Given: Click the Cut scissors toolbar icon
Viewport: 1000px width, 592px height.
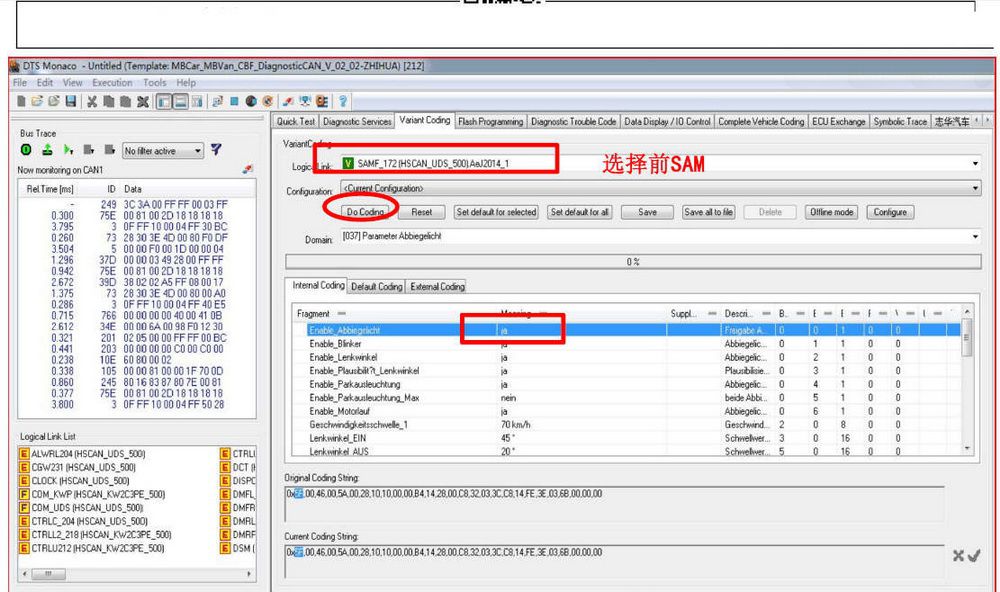Looking at the screenshot, I should (92, 101).
